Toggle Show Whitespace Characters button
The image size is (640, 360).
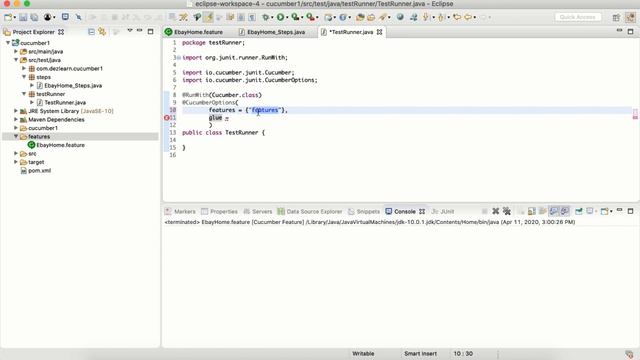click(252, 17)
